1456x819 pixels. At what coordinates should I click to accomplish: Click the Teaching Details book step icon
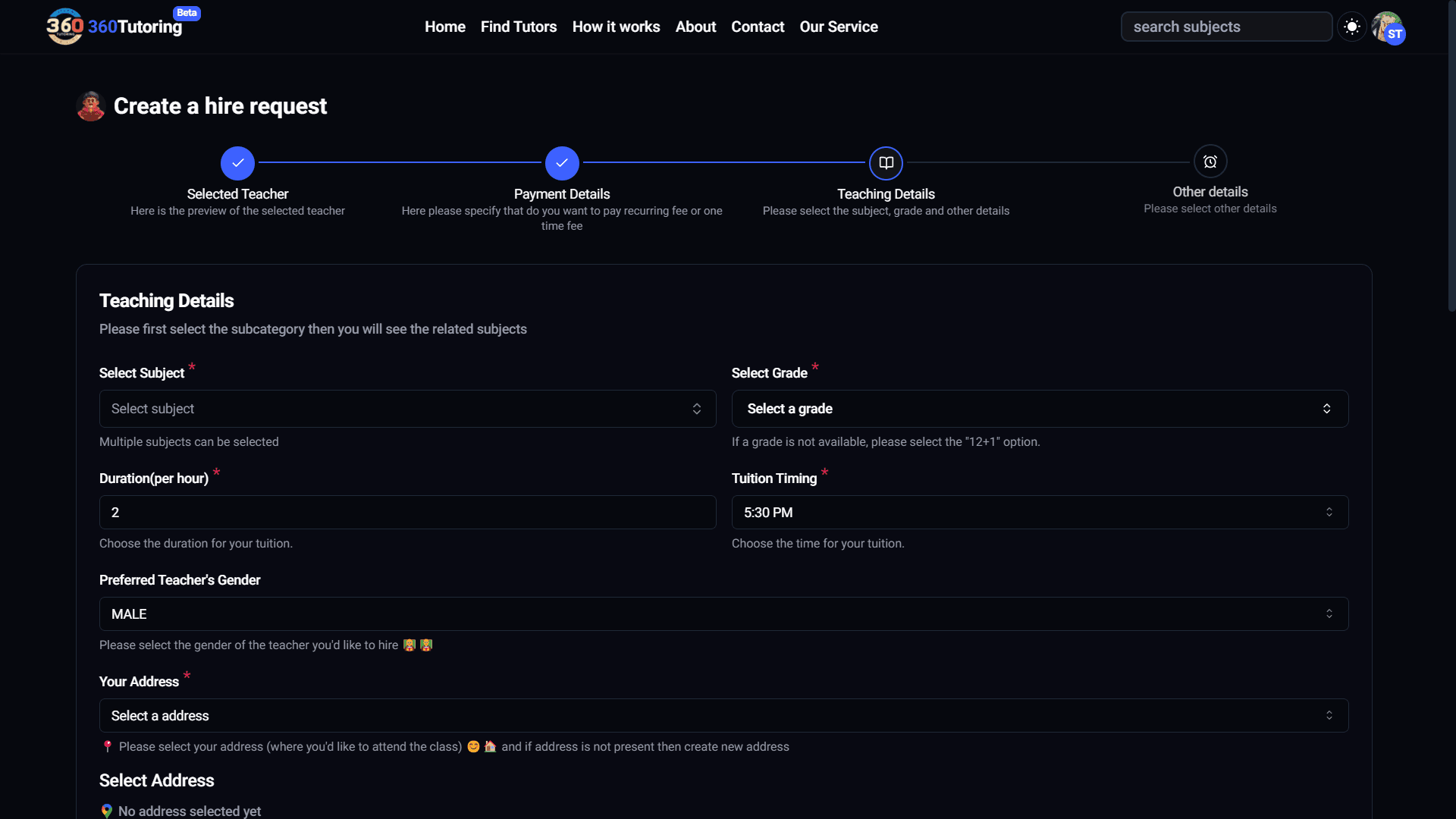point(886,163)
